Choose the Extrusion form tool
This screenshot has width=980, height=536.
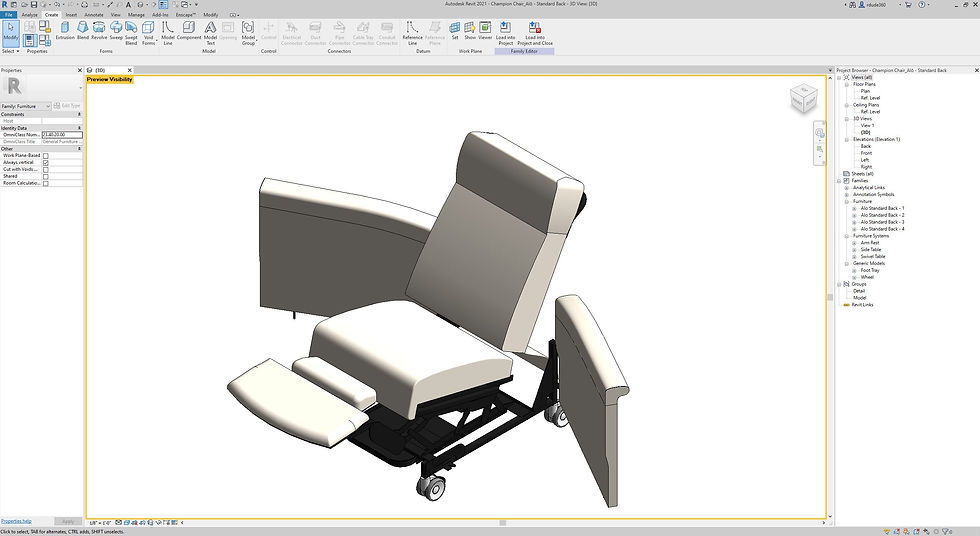pos(65,31)
